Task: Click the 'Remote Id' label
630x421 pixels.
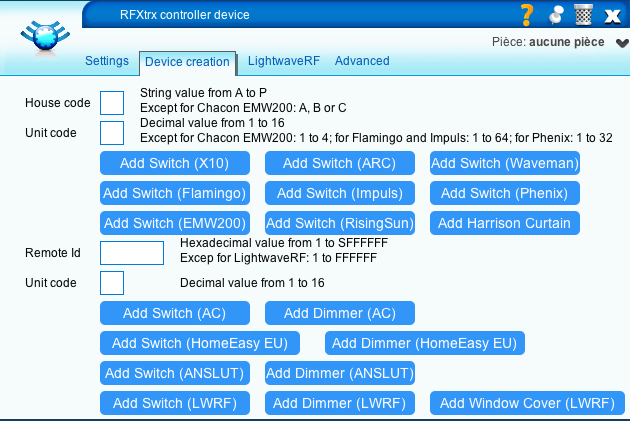Action: (53, 253)
